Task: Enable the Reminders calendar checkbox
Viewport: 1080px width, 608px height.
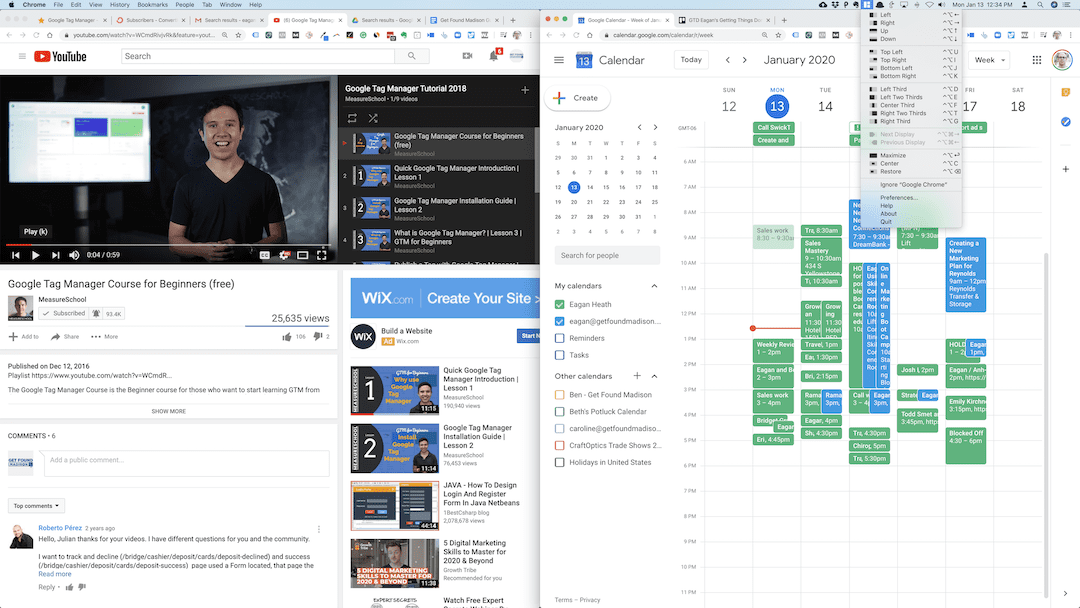Action: pyautogui.click(x=559, y=338)
